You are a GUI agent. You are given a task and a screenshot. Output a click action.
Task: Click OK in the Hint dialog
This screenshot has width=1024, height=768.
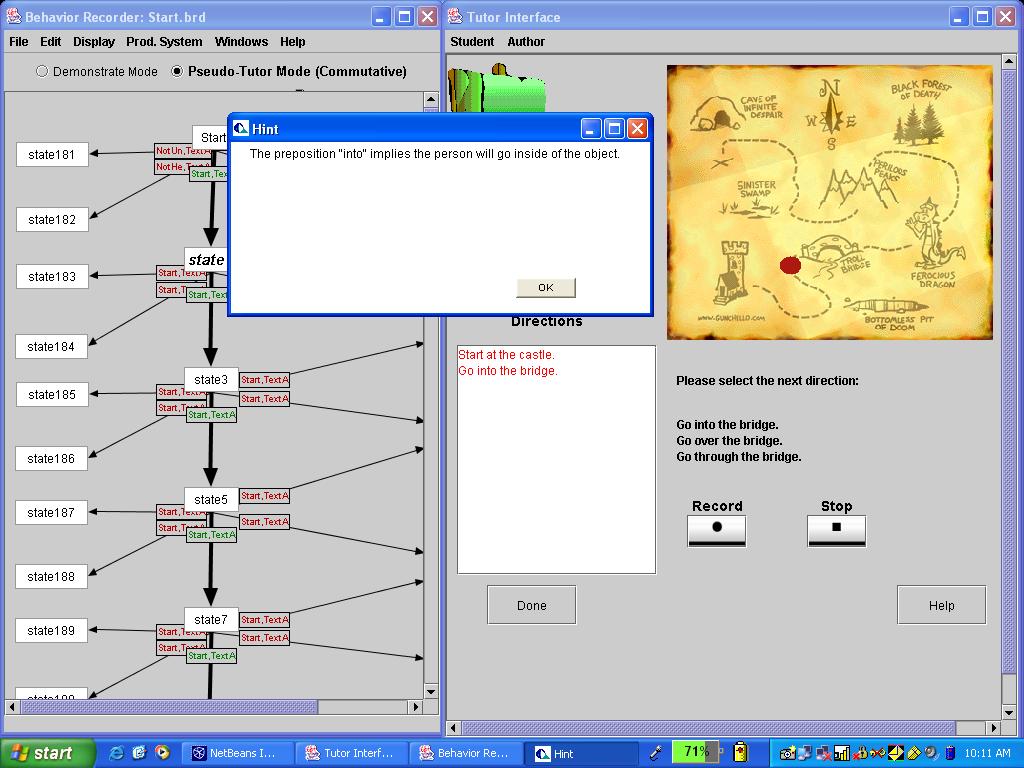pos(545,288)
